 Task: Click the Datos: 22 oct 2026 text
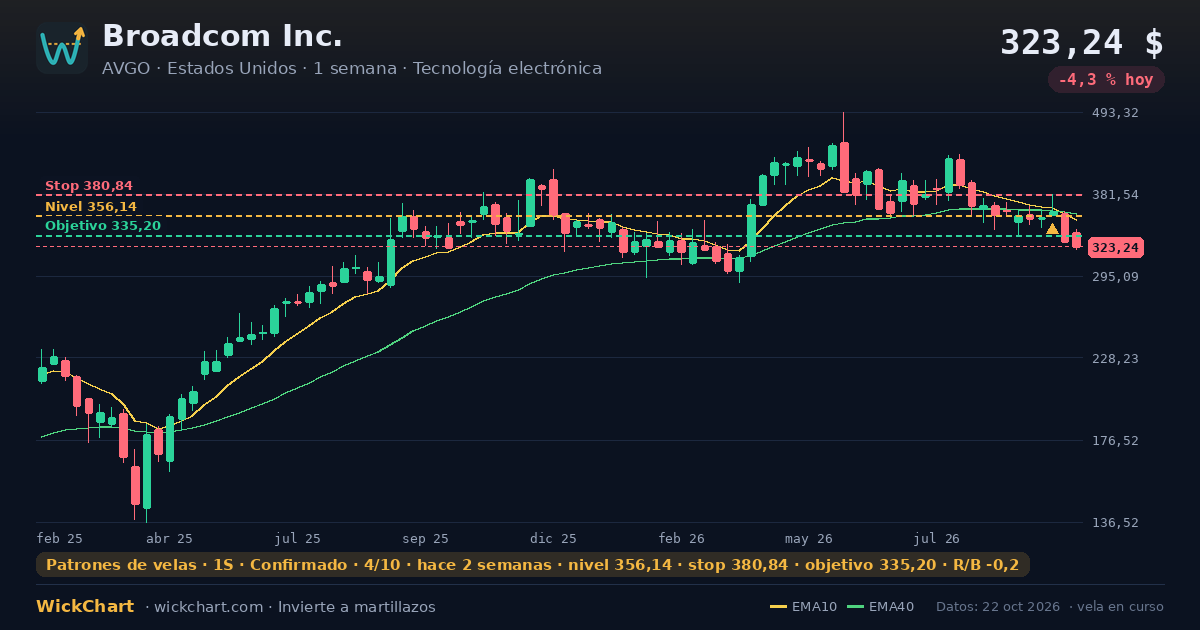(x=998, y=607)
